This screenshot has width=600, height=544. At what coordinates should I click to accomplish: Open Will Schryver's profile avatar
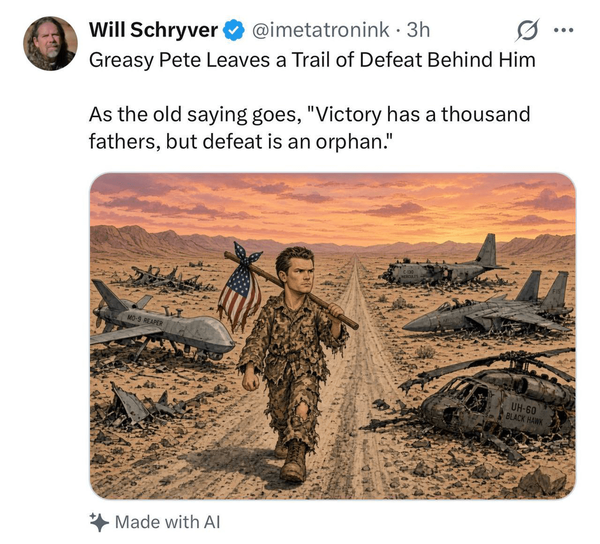(50, 43)
